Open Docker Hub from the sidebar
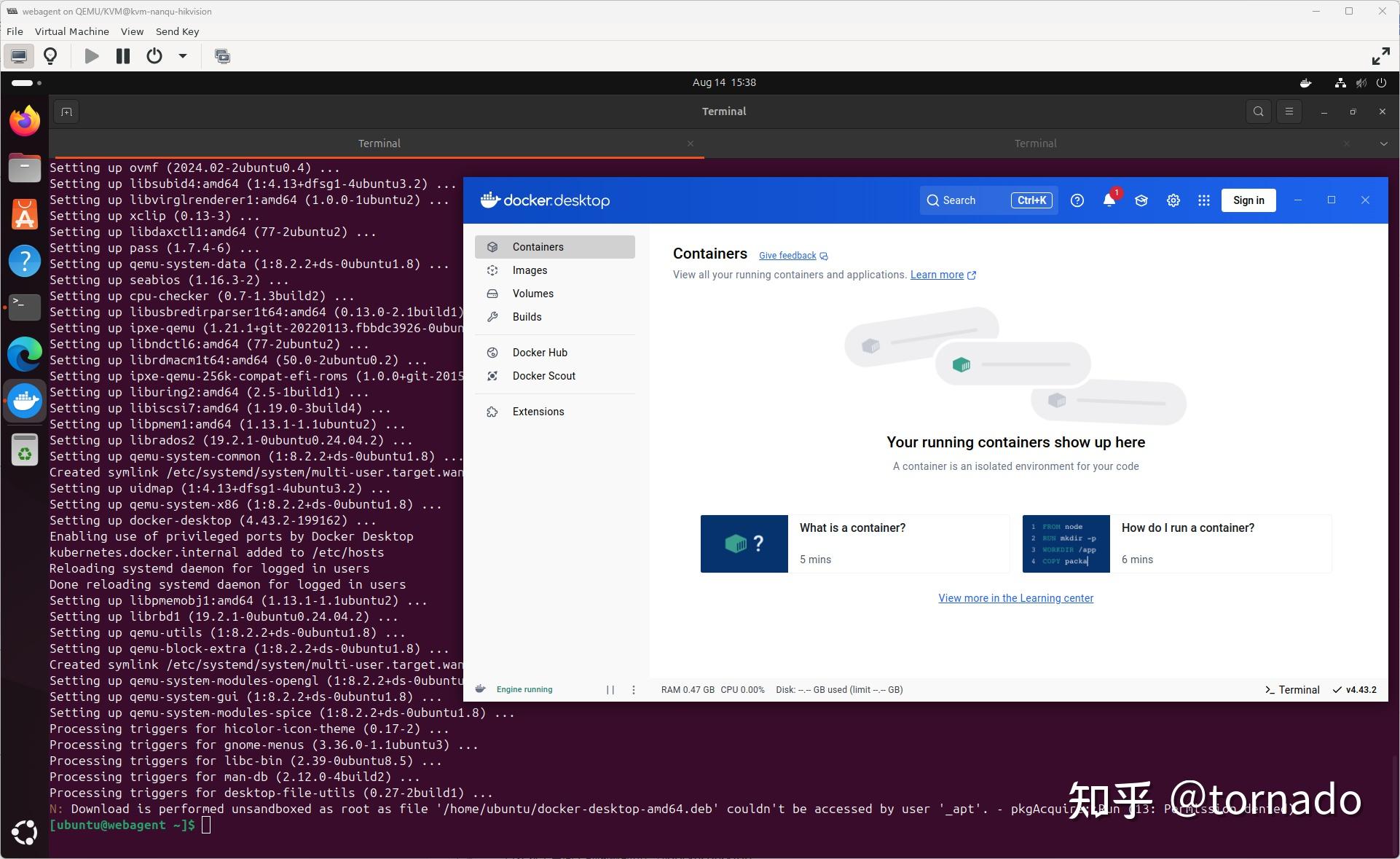Image resolution: width=1400 pixels, height=859 pixels. pos(540,352)
